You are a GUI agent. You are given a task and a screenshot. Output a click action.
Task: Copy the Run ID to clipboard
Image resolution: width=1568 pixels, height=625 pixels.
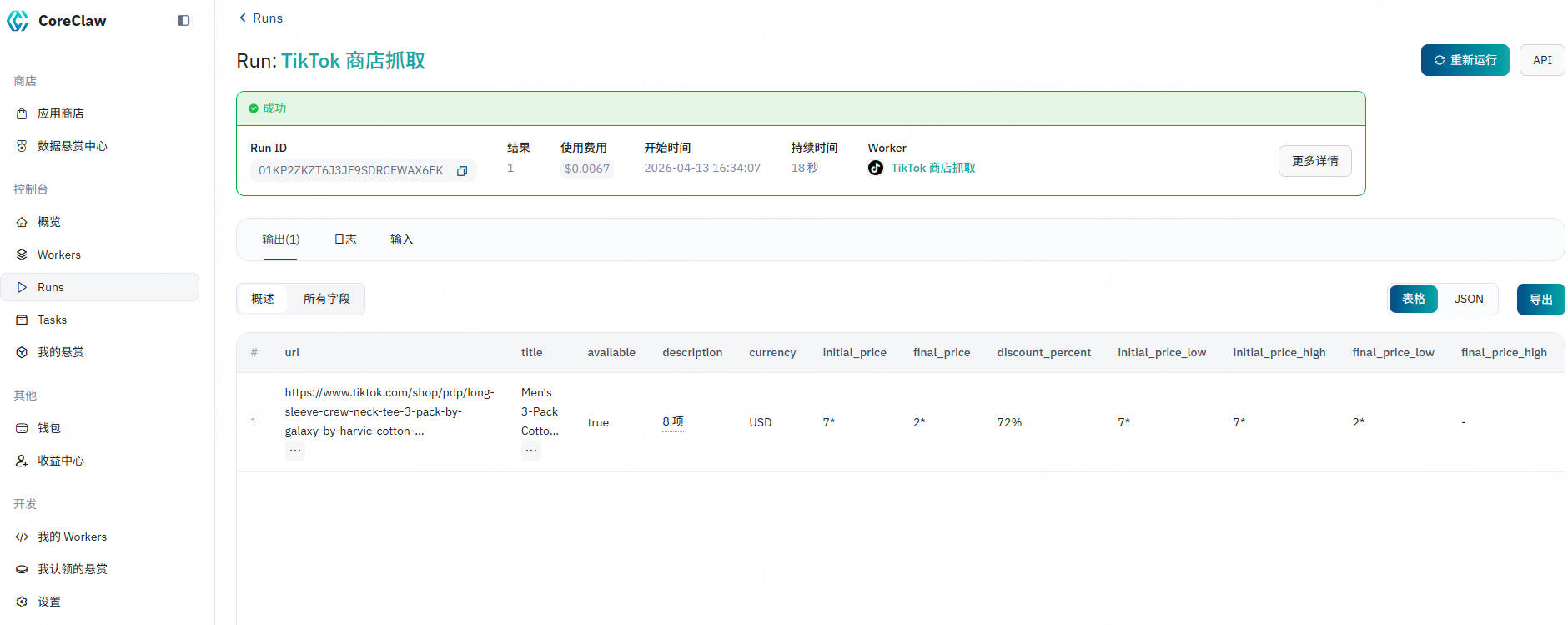pyautogui.click(x=462, y=171)
